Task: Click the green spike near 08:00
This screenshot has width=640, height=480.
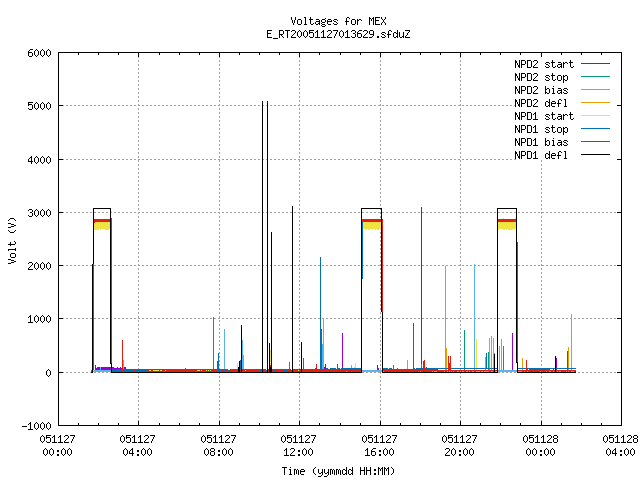Action: tap(213, 344)
